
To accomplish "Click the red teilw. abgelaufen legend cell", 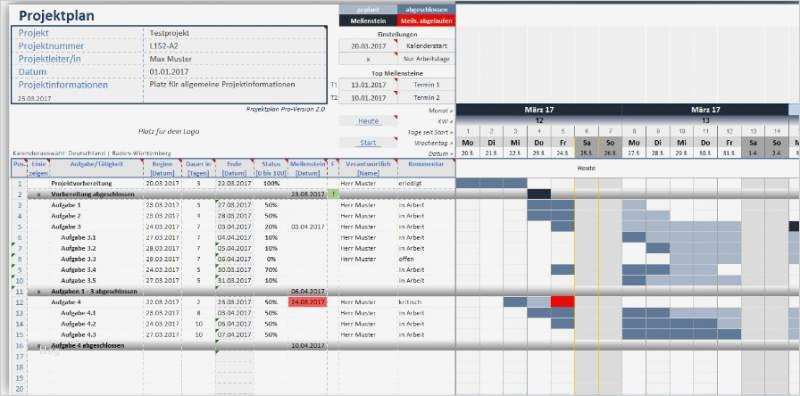I will pyautogui.click(x=426, y=21).
